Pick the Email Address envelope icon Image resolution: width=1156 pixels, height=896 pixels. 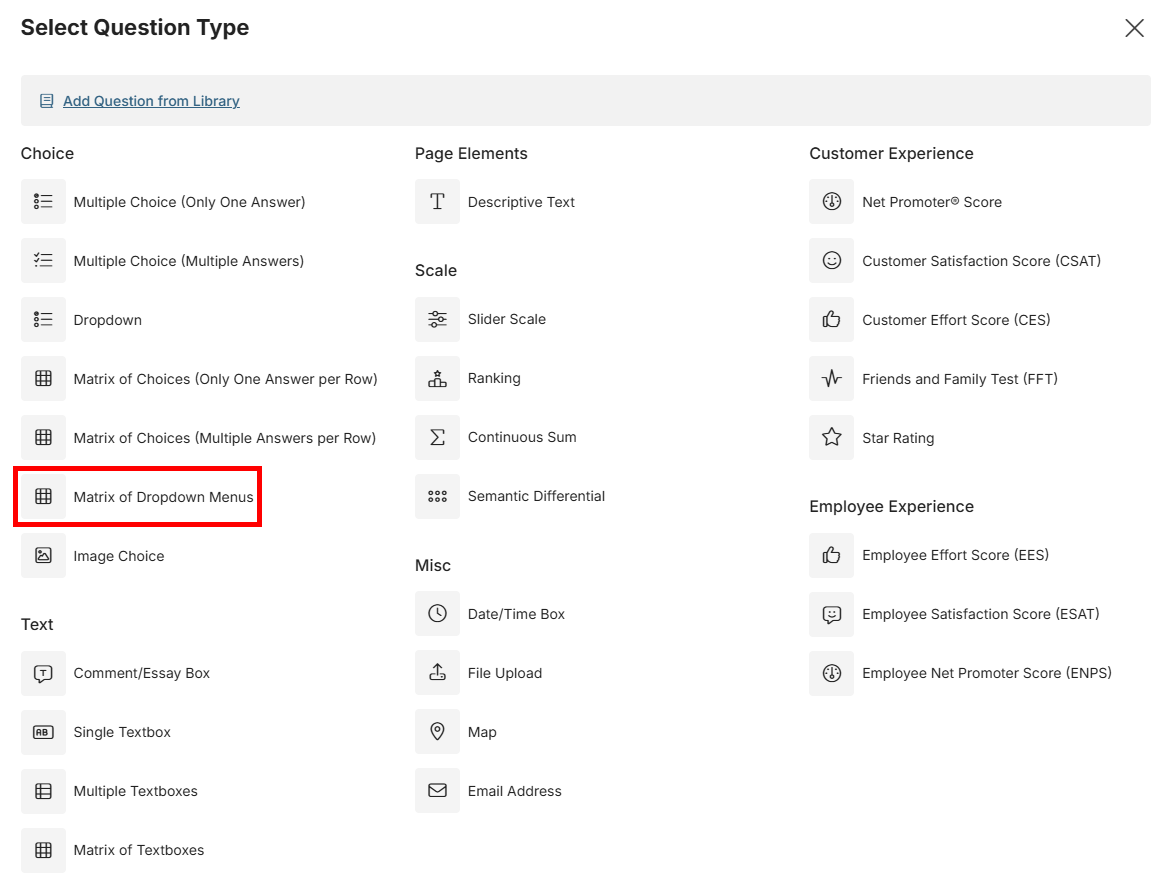(x=437, y=791)
